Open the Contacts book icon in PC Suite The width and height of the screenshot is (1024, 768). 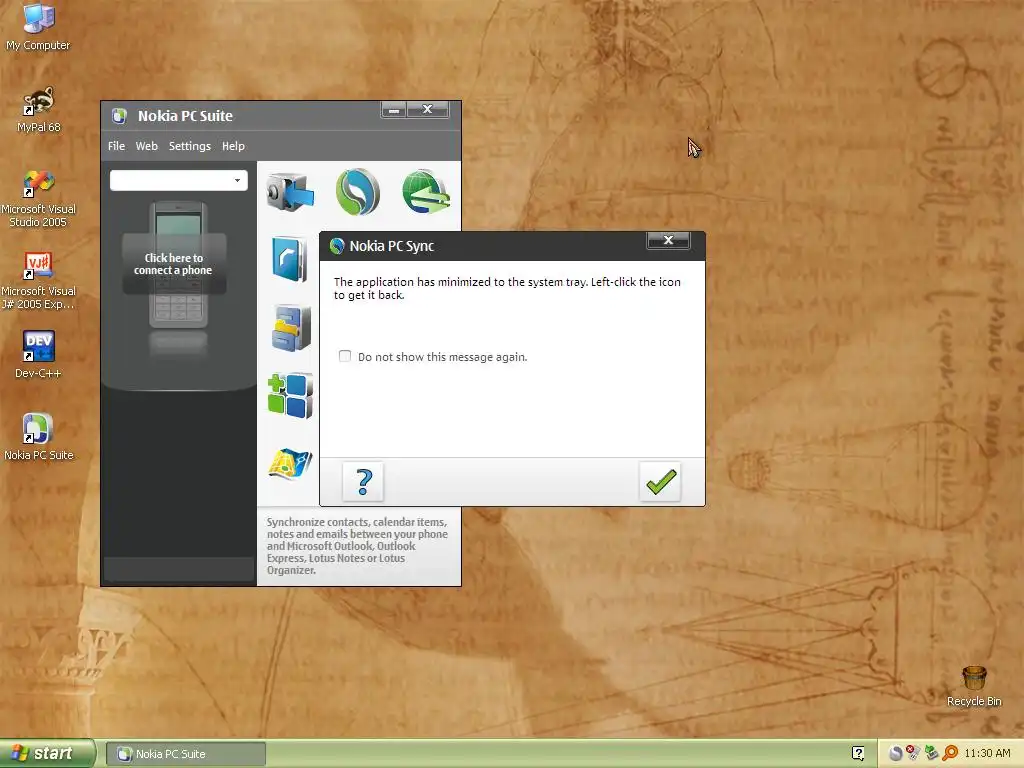tap(290, 259)
